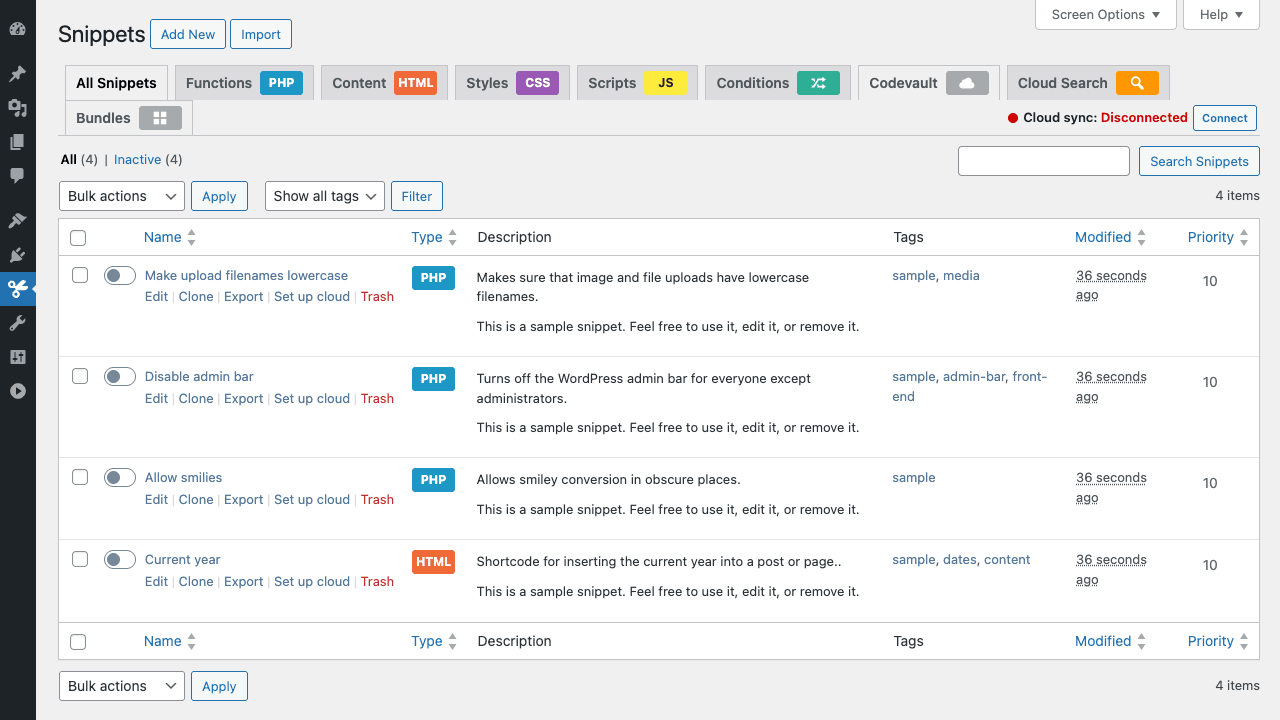
Task: Click the Import button
Action: click(261, 34)
